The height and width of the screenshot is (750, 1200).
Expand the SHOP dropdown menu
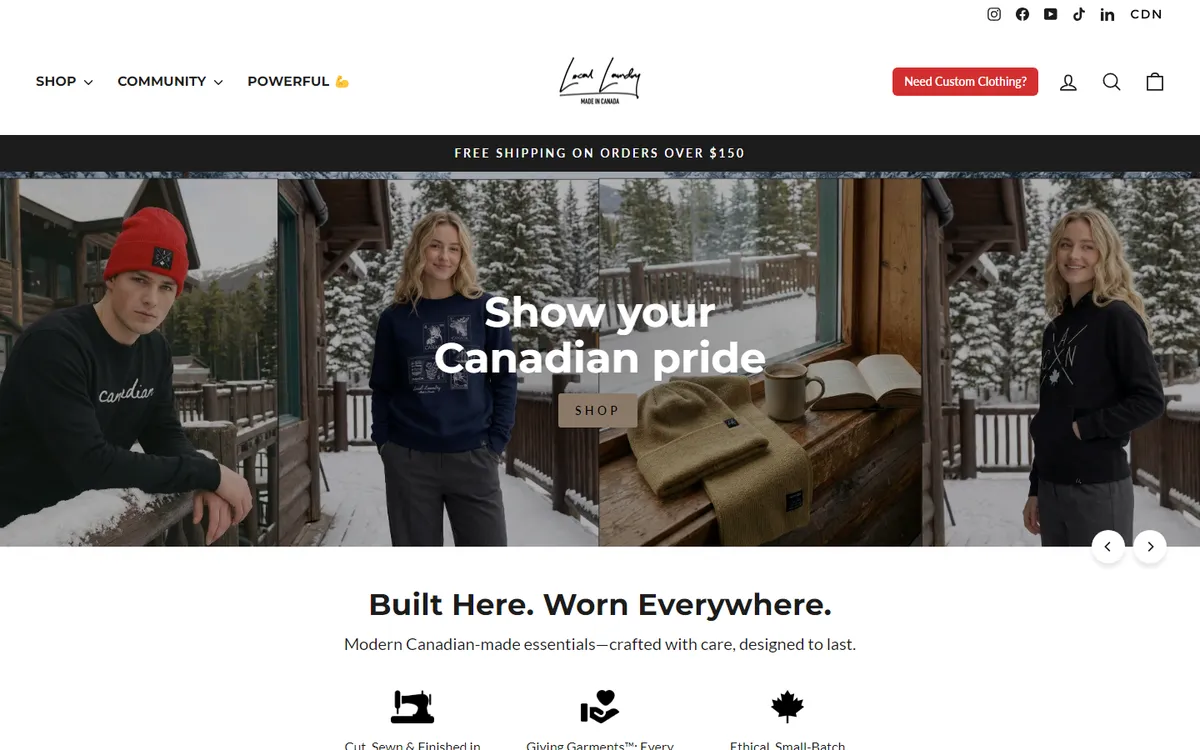(x=64, y=82)
